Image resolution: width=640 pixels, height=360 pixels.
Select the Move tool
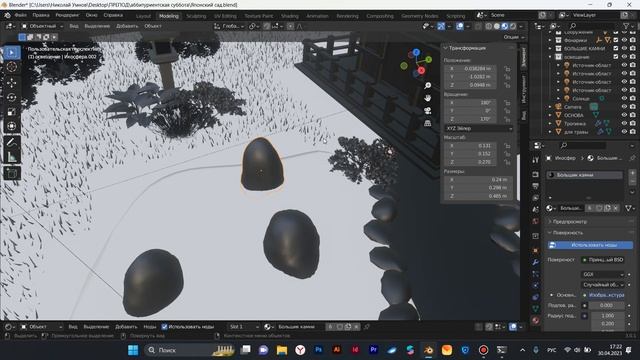(11, 82)
